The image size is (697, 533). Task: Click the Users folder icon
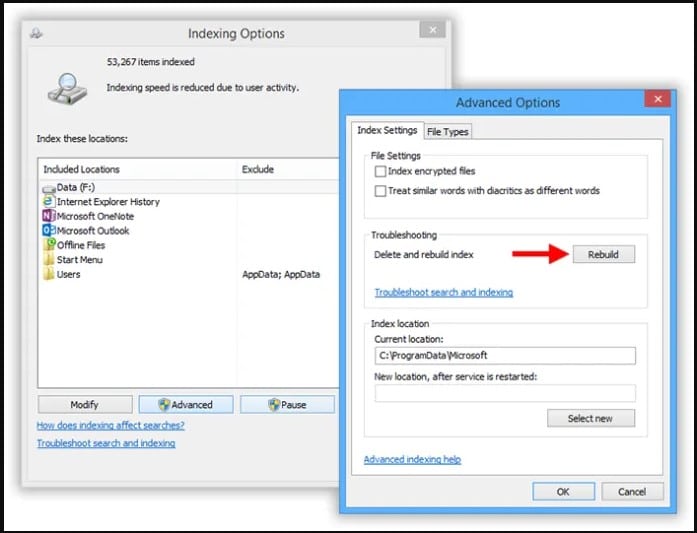point(48,274)
